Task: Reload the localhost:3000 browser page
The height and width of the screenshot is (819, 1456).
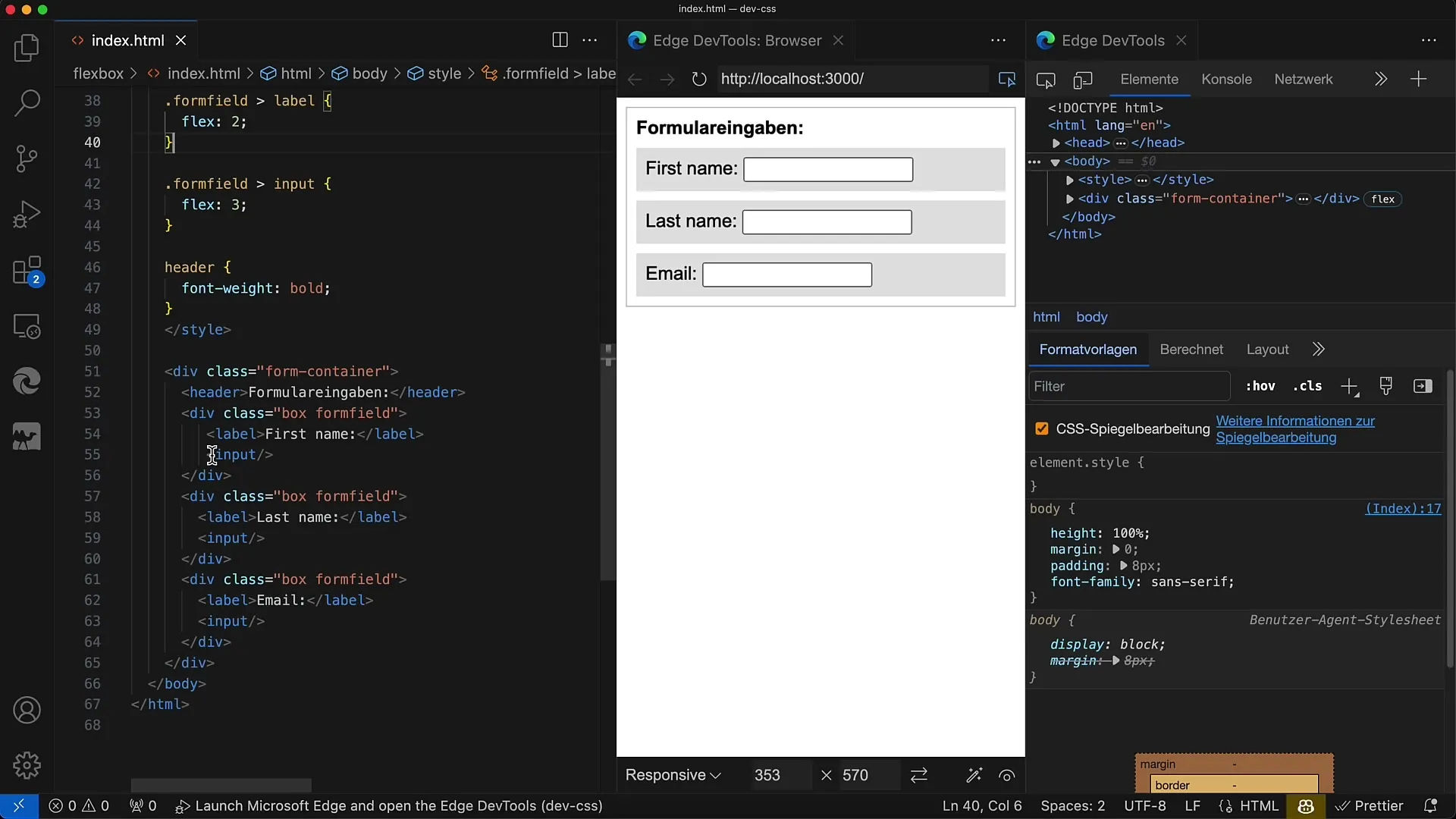Action: coord(699,79)
